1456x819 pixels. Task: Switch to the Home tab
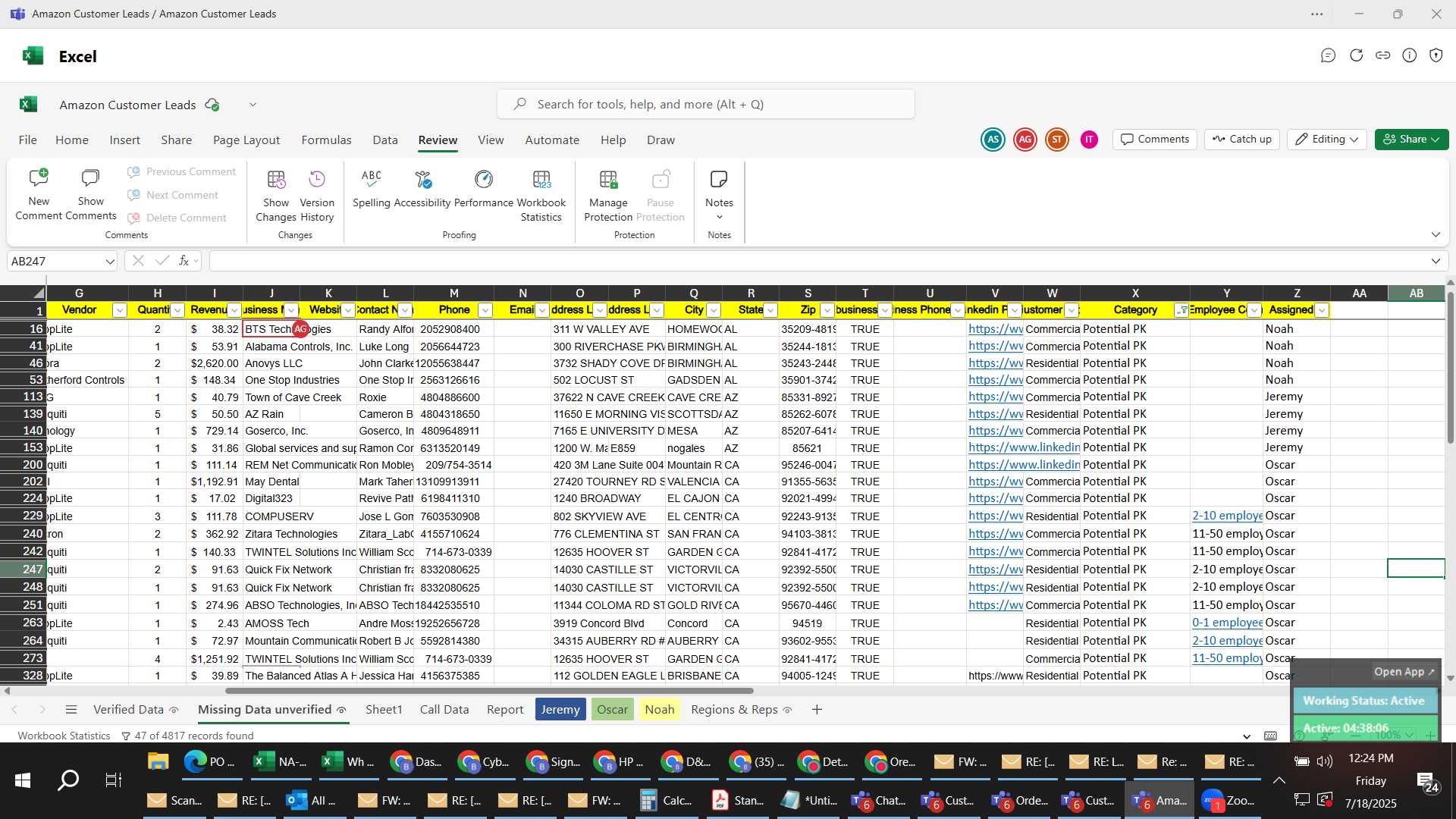tap(72, 140)
